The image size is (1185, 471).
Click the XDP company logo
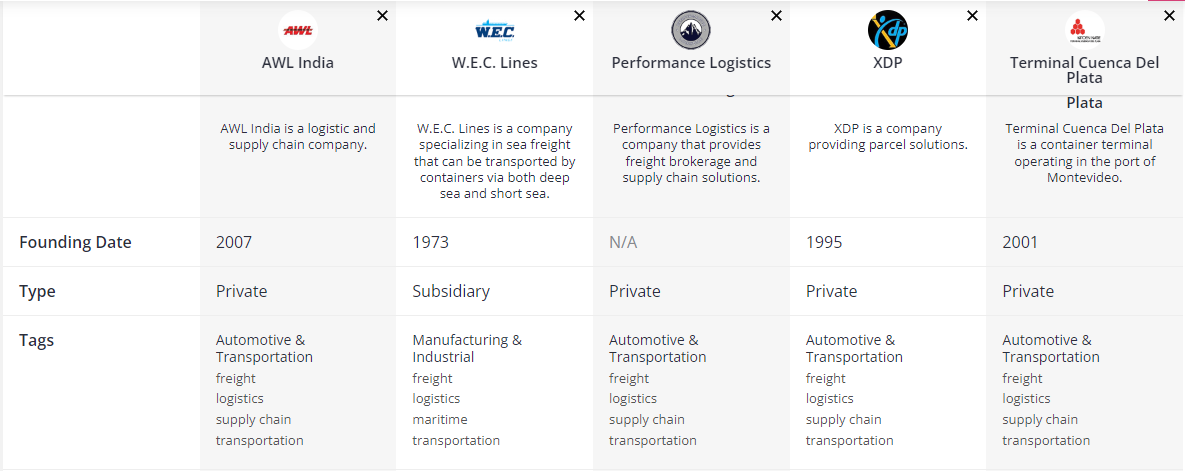click(x=888, y=30)
